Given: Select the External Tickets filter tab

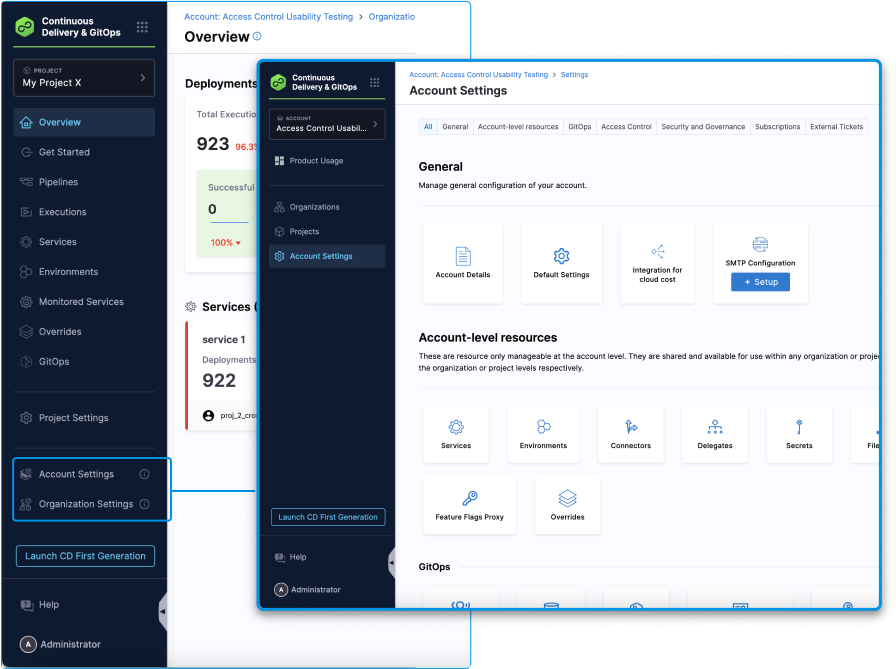Looking at the screenshot, I should point(837,127).
